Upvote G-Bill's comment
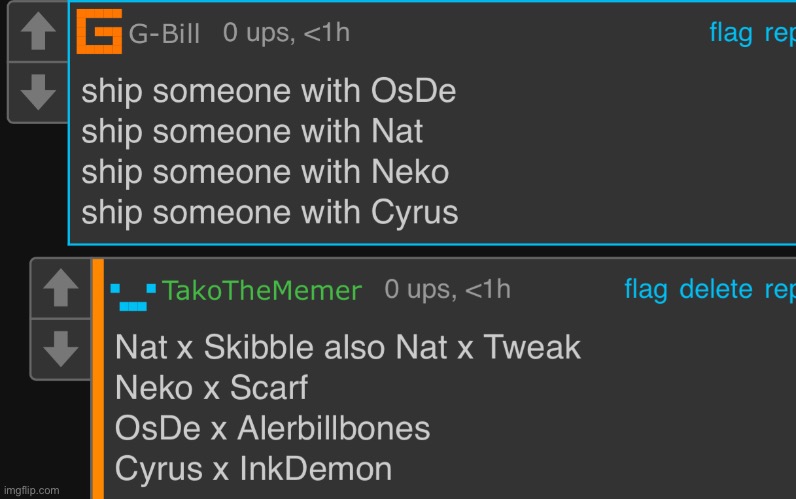This screenshot has height=499, width=796. pyautogui.click(x=38, y=31)
